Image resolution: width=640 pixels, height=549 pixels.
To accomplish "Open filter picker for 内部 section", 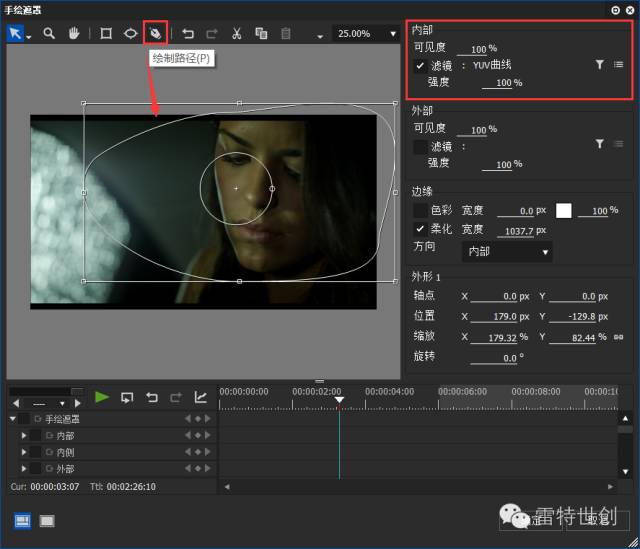I will [599, 64].
